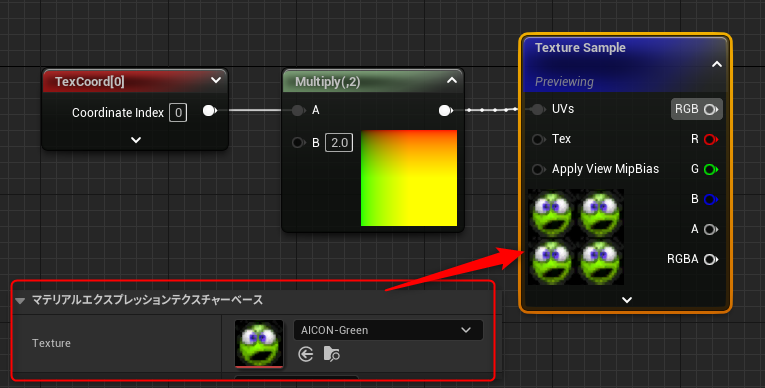Expand Texture Sample bottom chevron
Viewport: 765px width, 388px height.
(627, 300)
